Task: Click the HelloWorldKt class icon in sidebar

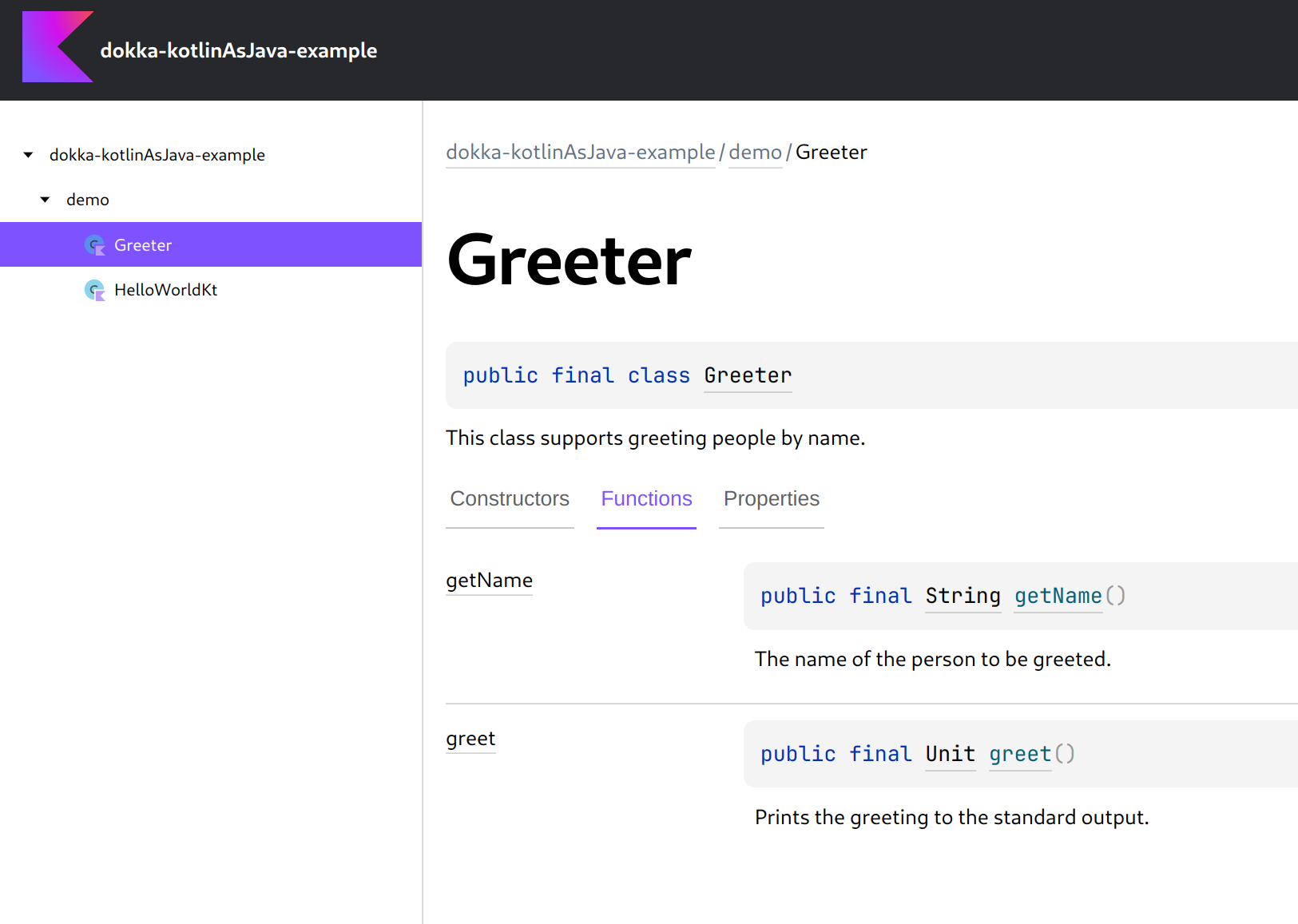Action: [x=95, y=290]
